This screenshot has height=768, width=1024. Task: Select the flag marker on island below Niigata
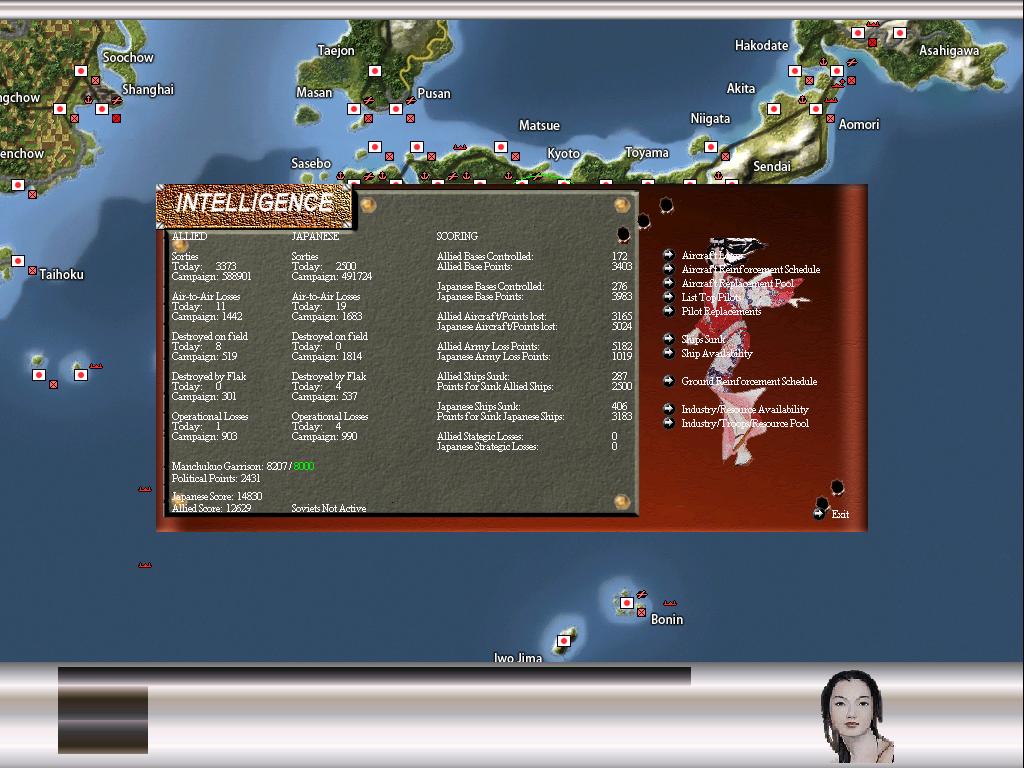click(711, 147)
